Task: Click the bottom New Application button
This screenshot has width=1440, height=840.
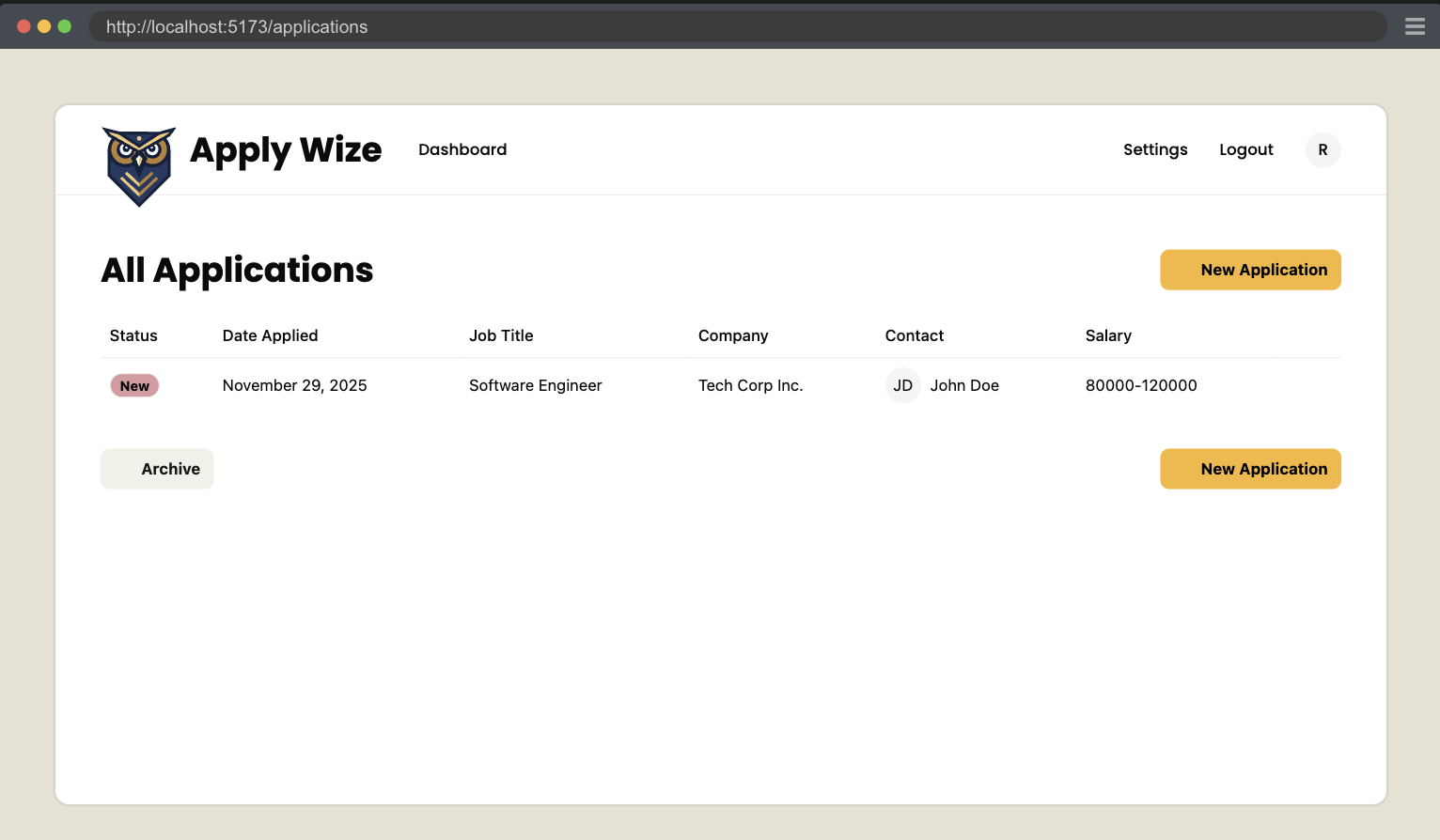Action: [x=1250, y=468]
